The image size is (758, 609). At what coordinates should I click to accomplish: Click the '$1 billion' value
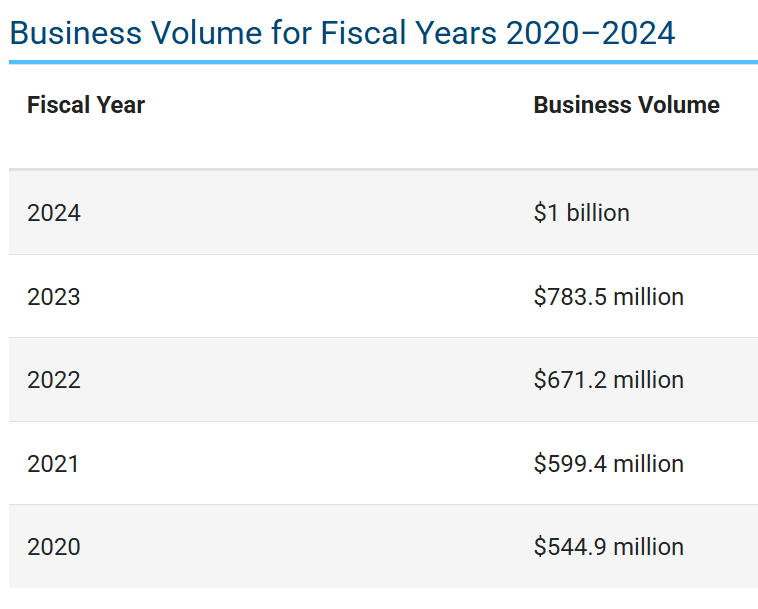click(x=581, y=213)
